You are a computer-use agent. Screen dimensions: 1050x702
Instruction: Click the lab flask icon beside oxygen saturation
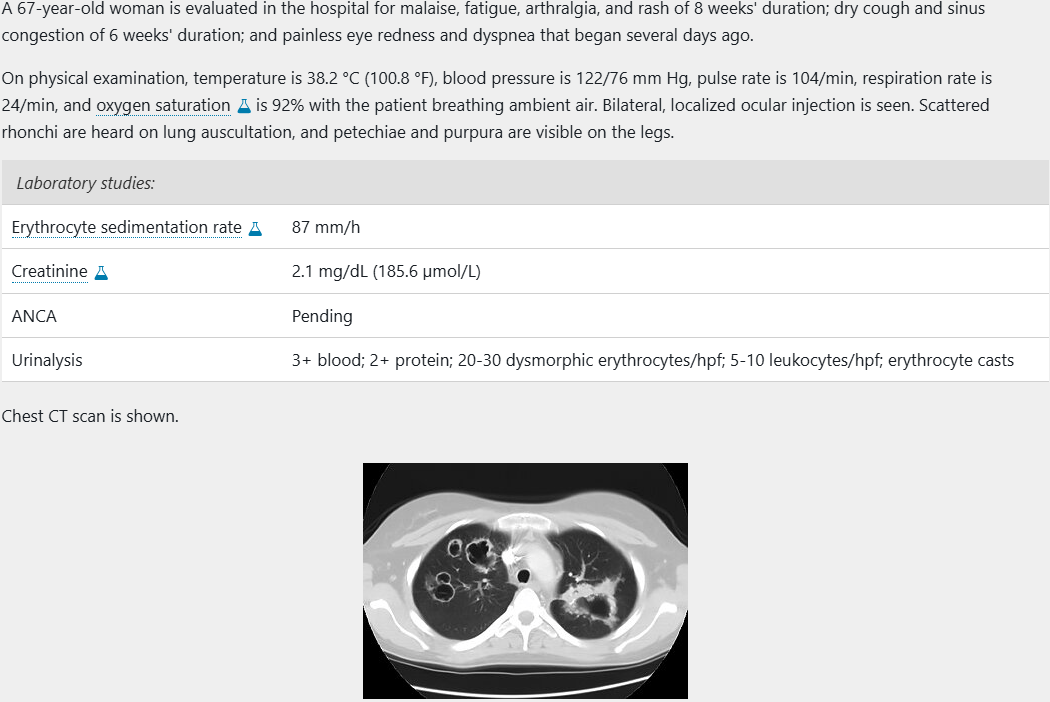click(x=244, y=106)
